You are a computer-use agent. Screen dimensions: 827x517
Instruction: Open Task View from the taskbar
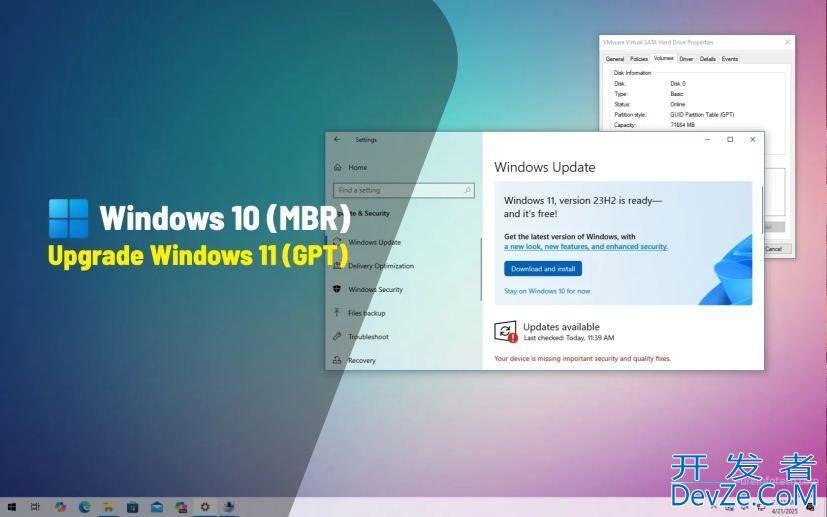pos(35,508)
